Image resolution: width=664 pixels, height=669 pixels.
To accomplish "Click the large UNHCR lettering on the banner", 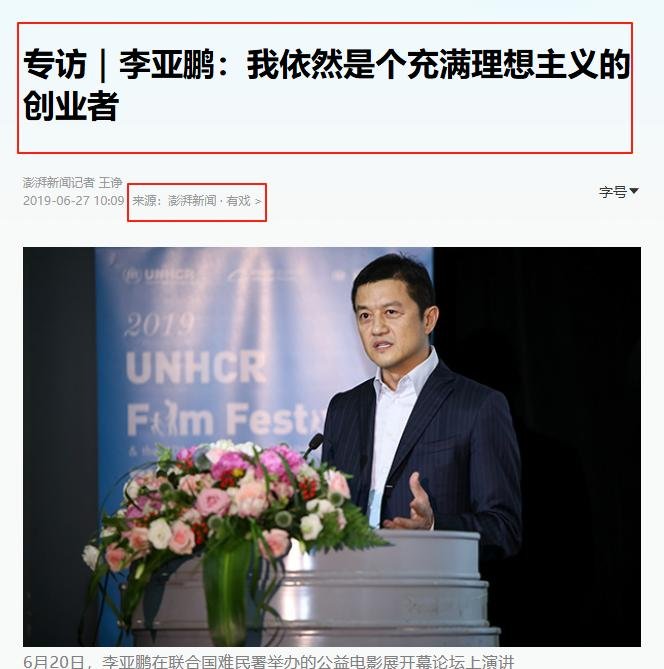I will click(x=196, y=368).
